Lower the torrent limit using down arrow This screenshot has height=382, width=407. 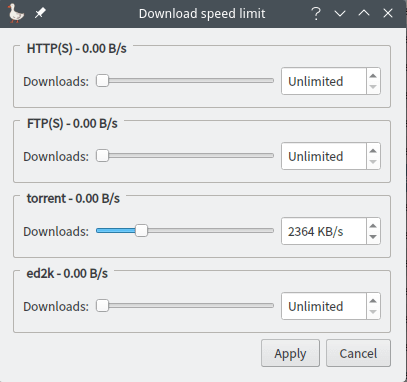point(373,237)
